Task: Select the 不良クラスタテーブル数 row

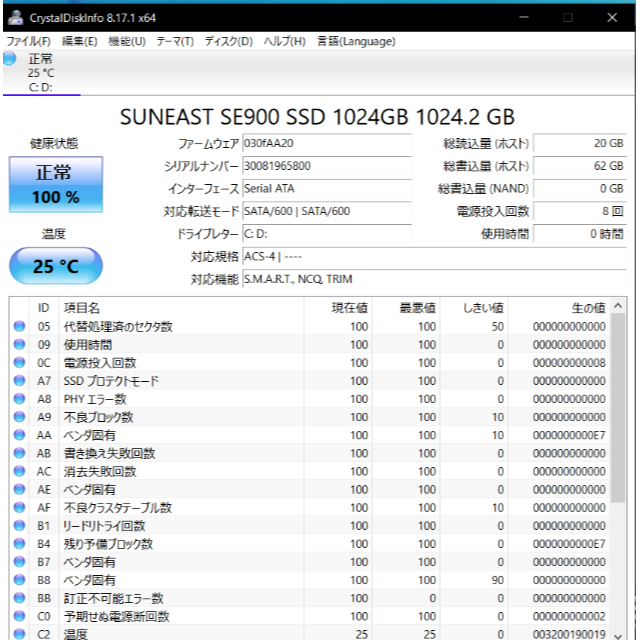Action: (309, 507)
